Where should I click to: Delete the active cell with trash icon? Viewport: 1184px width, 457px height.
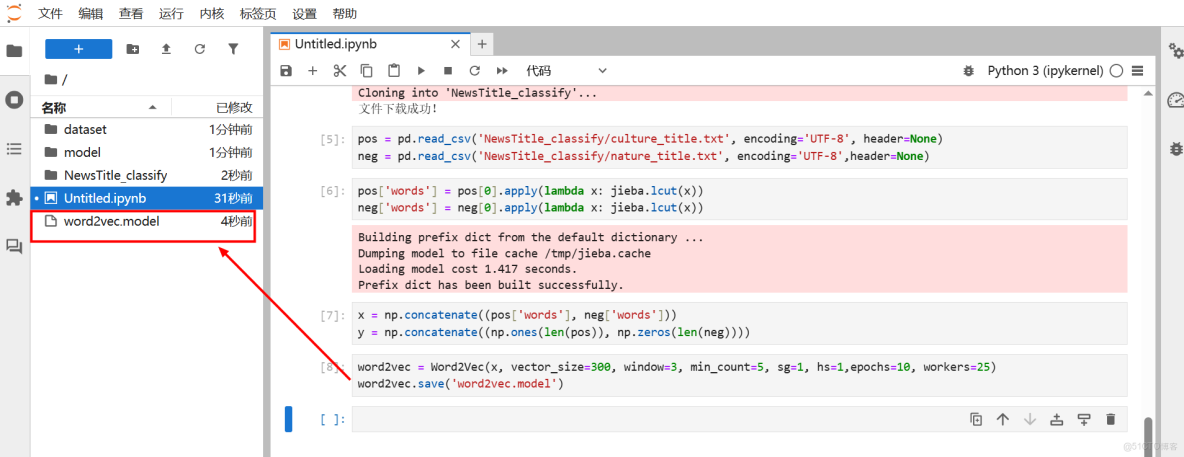click(1110, 419)
